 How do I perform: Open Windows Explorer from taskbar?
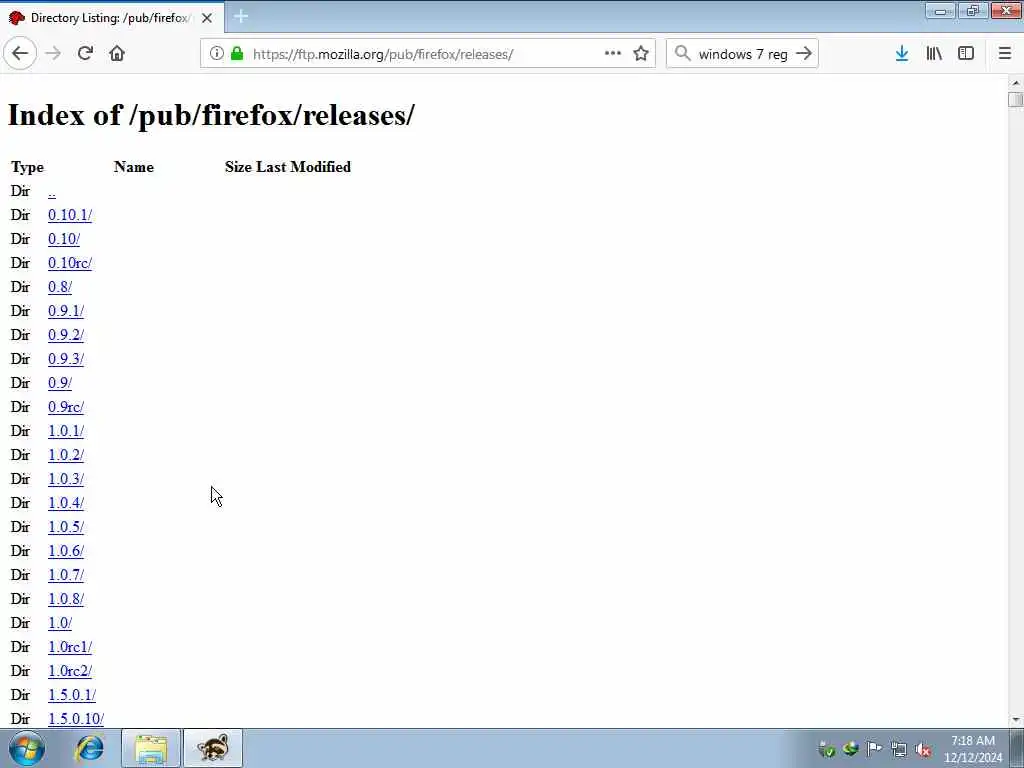click(x=151, y=749)
